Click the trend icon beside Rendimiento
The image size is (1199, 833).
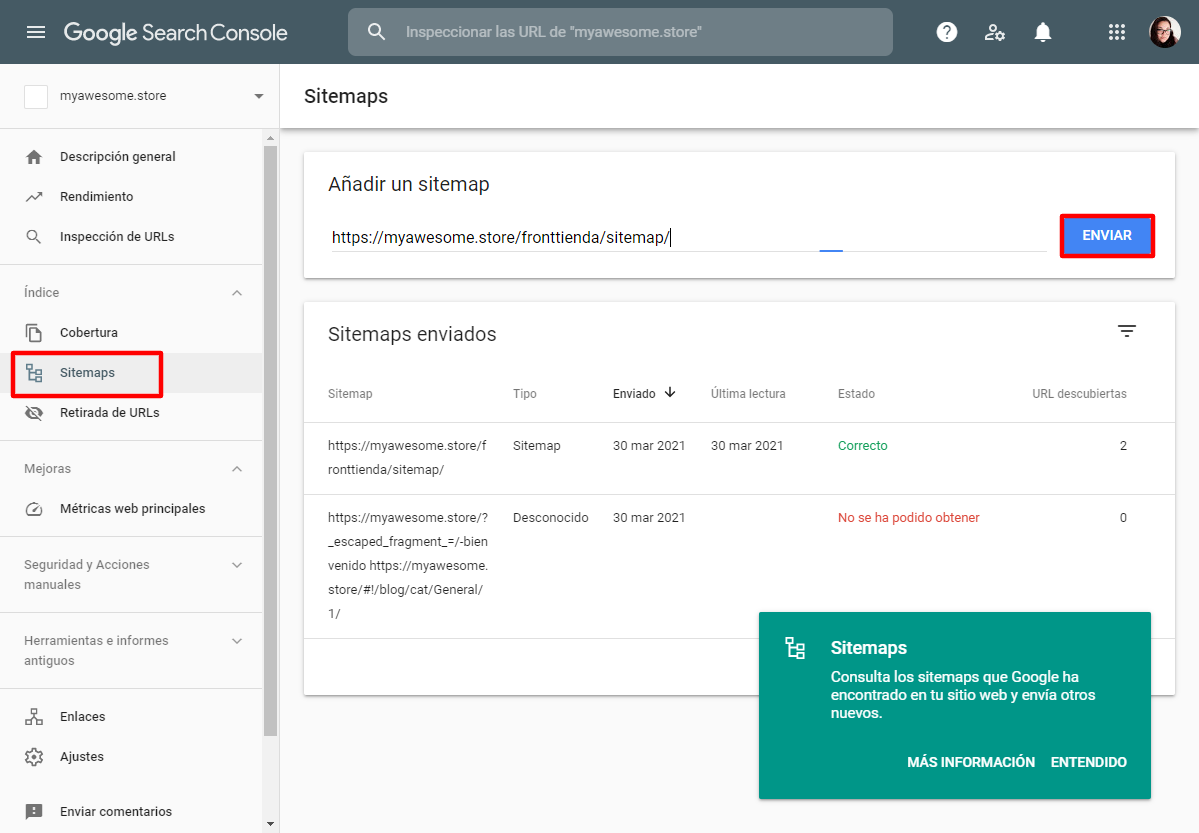34,197
